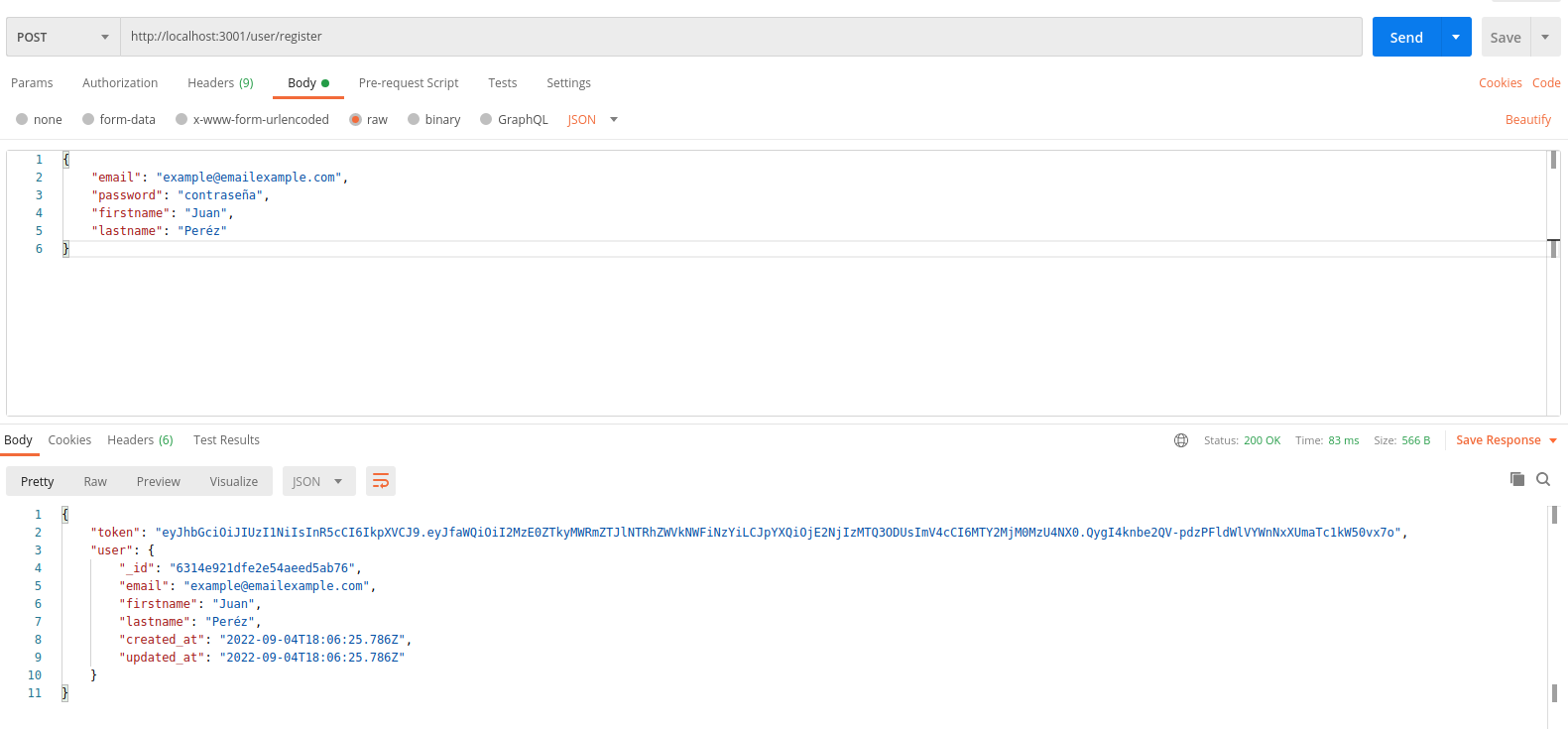This screenshot has width=1568, height=729.
Task: Expand the Save button dropdown arrow
Action: point(1545,37)
